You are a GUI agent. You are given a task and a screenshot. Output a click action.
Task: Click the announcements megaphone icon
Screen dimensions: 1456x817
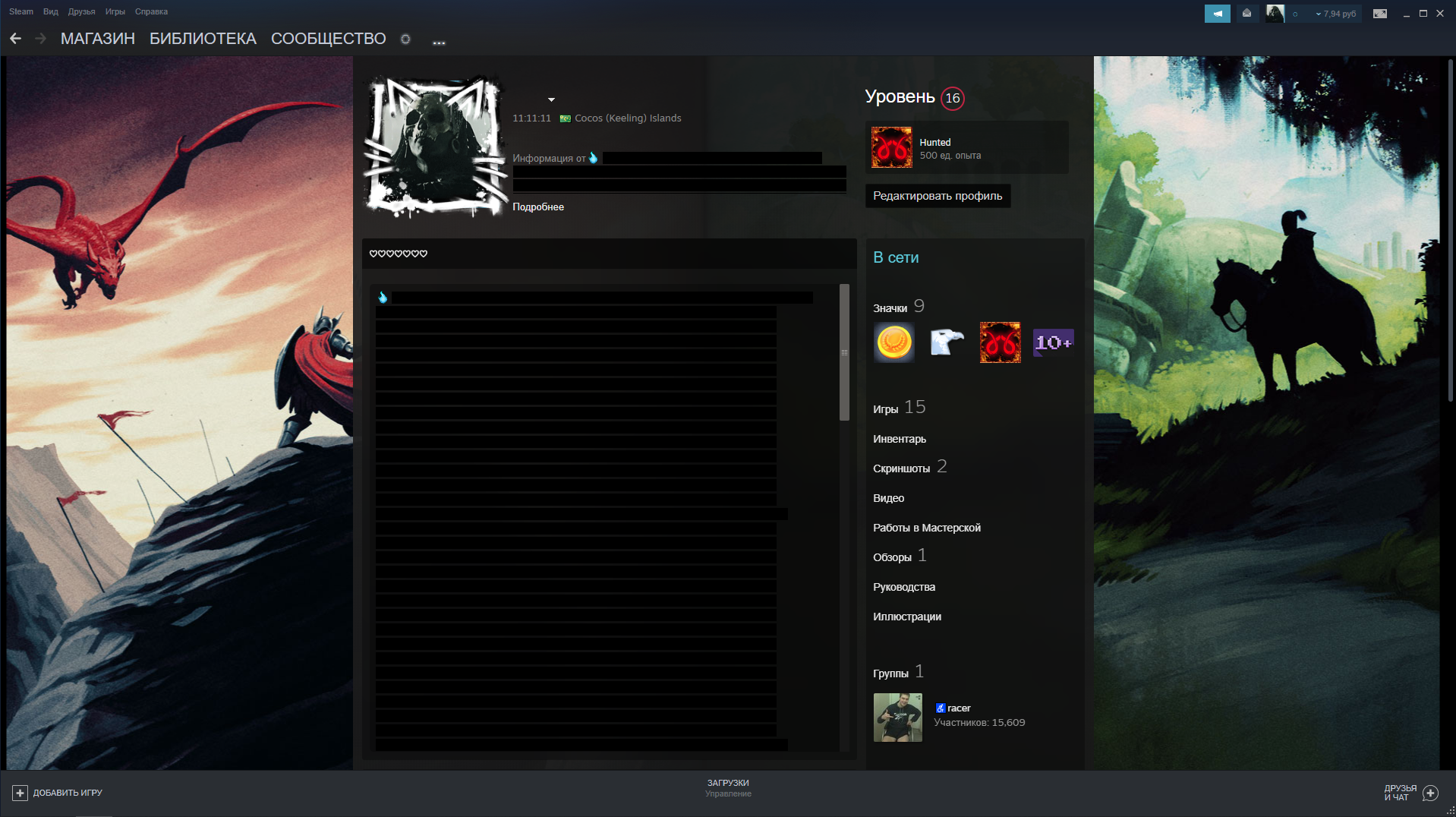(1217, 13)
